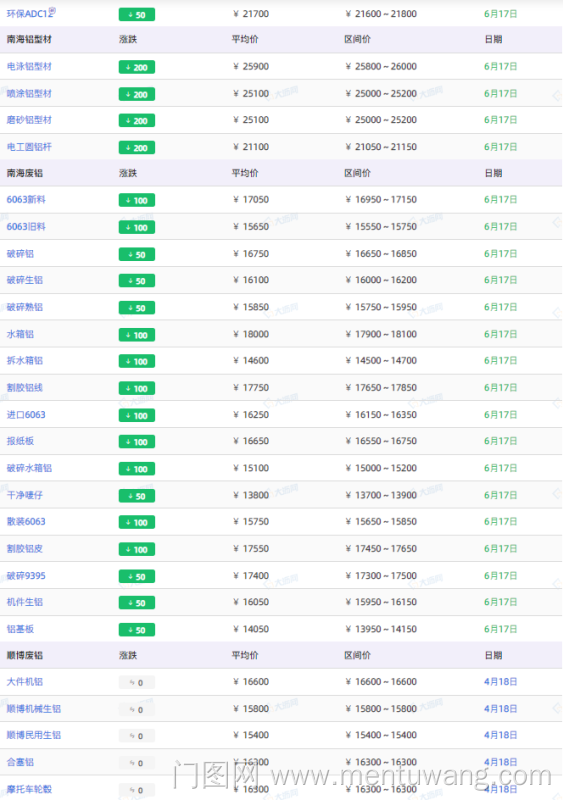Image resolution: width=563 pixels, height=800 pixels.
Task: Open the 6063新料 scrap price link
Action: [x=26, y=199]
